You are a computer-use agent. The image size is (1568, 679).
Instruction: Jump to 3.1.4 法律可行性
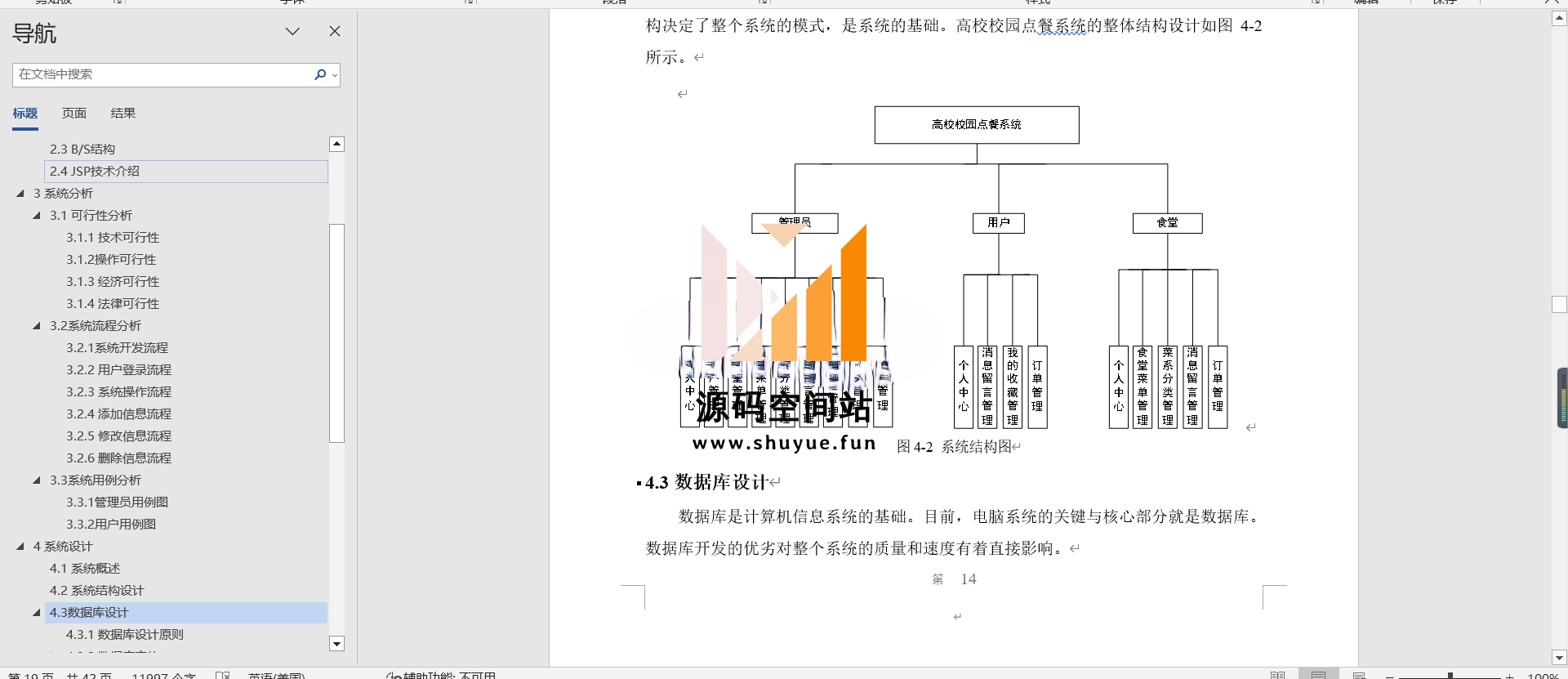click(113, 304)
